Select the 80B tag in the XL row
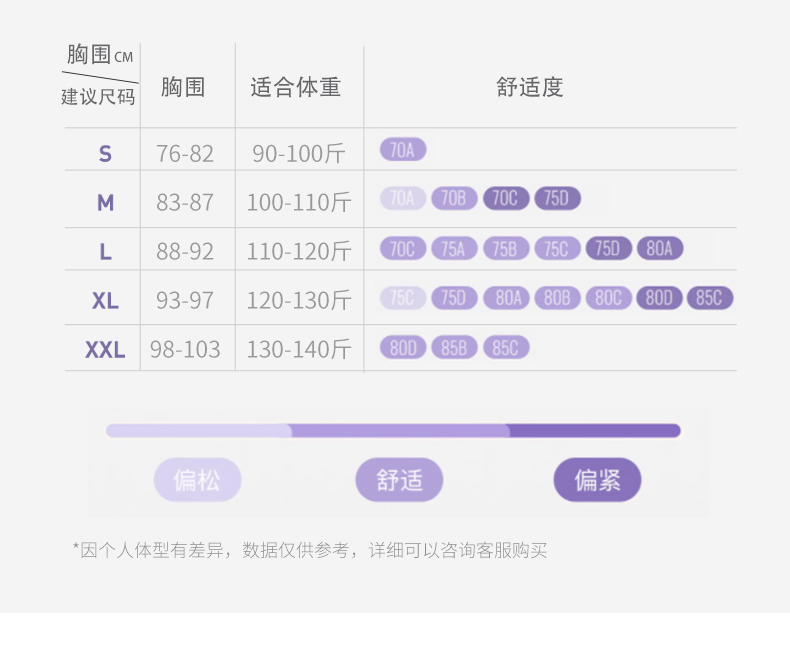 557,298
